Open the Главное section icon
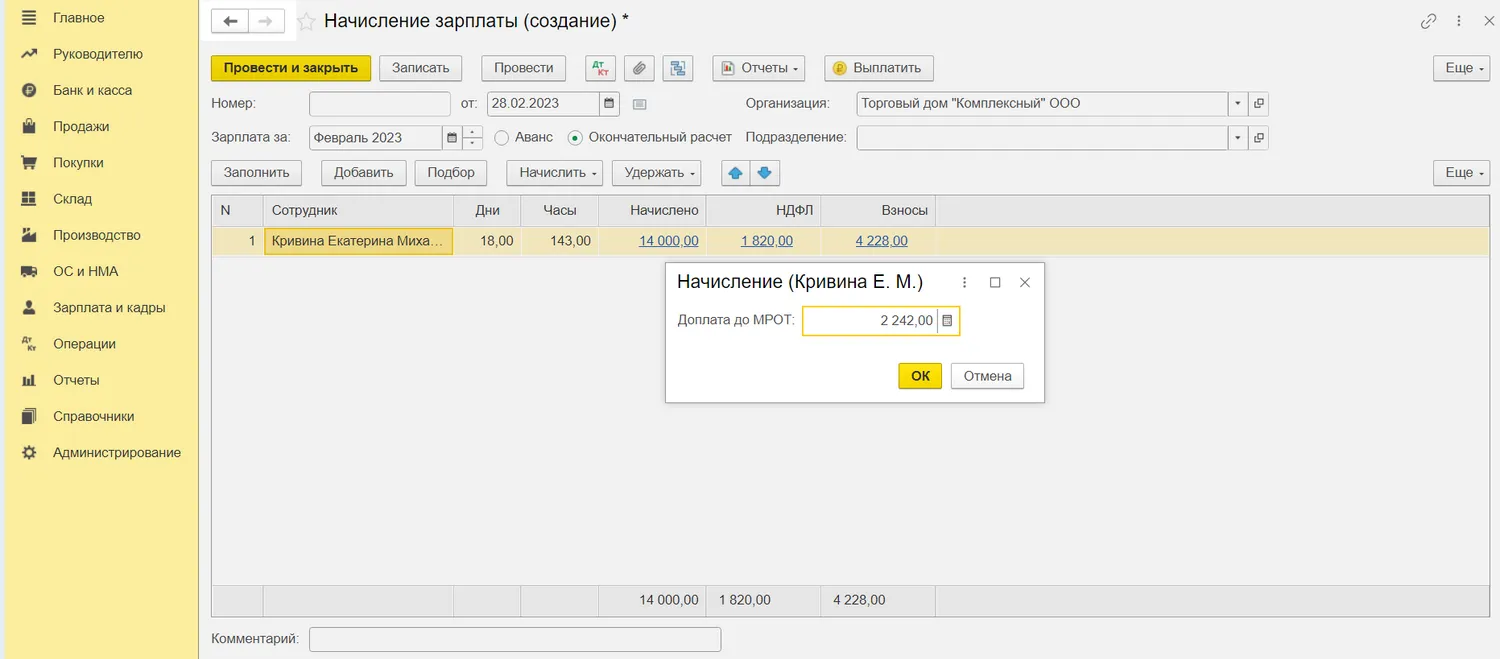This screenshot has width=1500, height=659. pos(29,18)
